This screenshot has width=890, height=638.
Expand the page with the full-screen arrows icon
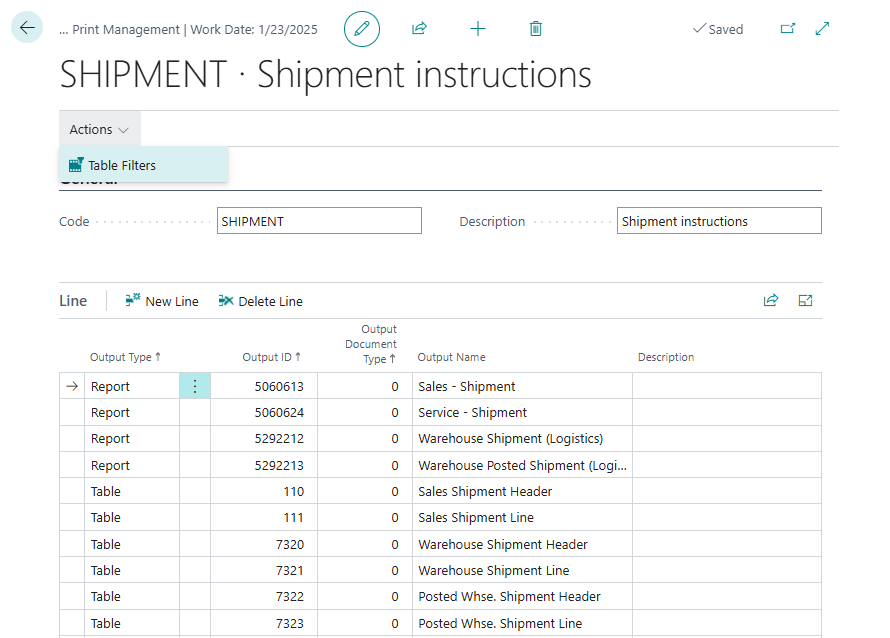[x=822, y=28]
